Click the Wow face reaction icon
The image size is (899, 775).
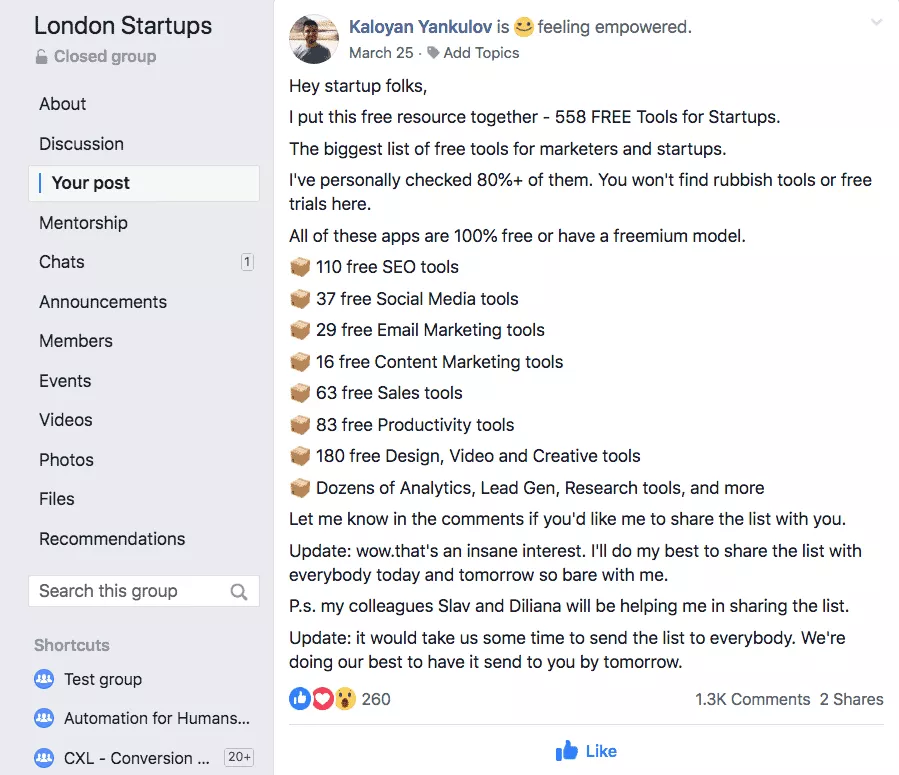(x=344, y=699)
